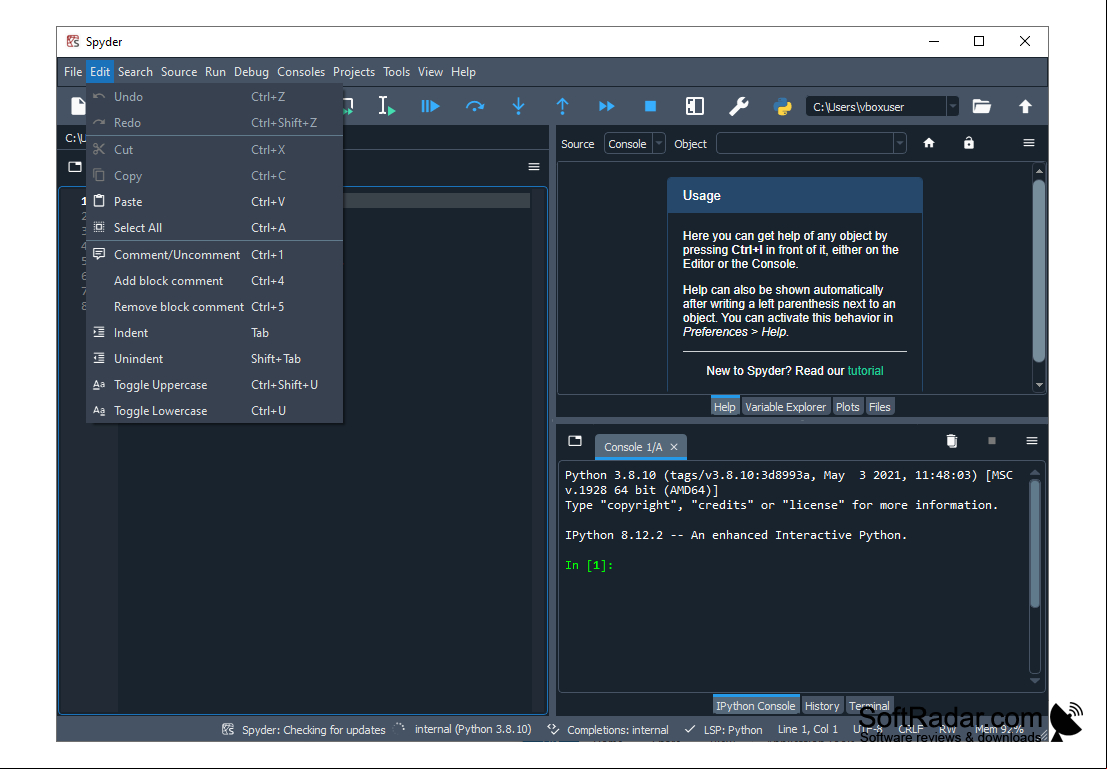Select the IPython Console tab
Viewport: 1107px width, 769px height.
coord(755,706)
